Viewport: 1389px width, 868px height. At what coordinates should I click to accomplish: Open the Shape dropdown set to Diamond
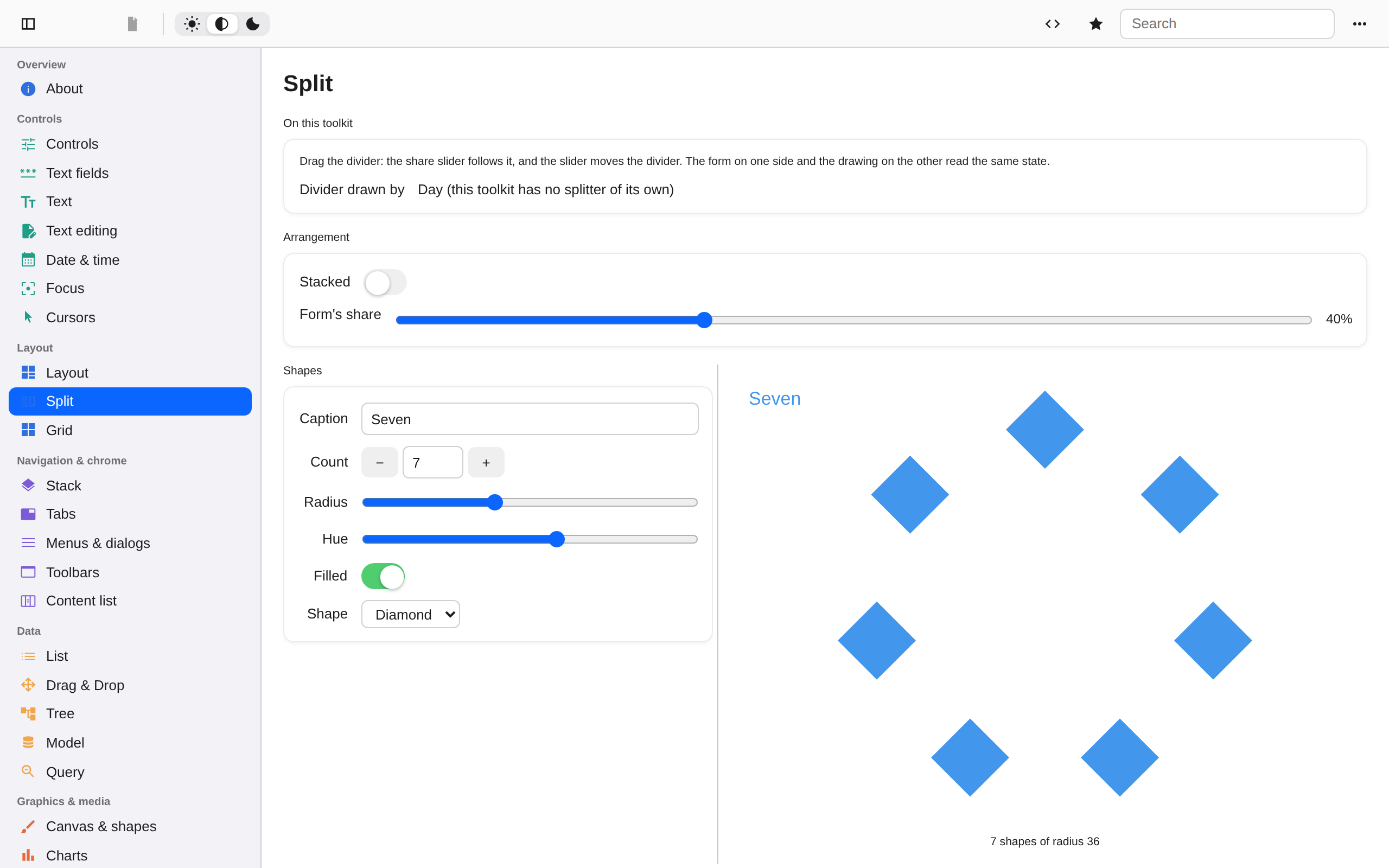(x=410, y=614)
